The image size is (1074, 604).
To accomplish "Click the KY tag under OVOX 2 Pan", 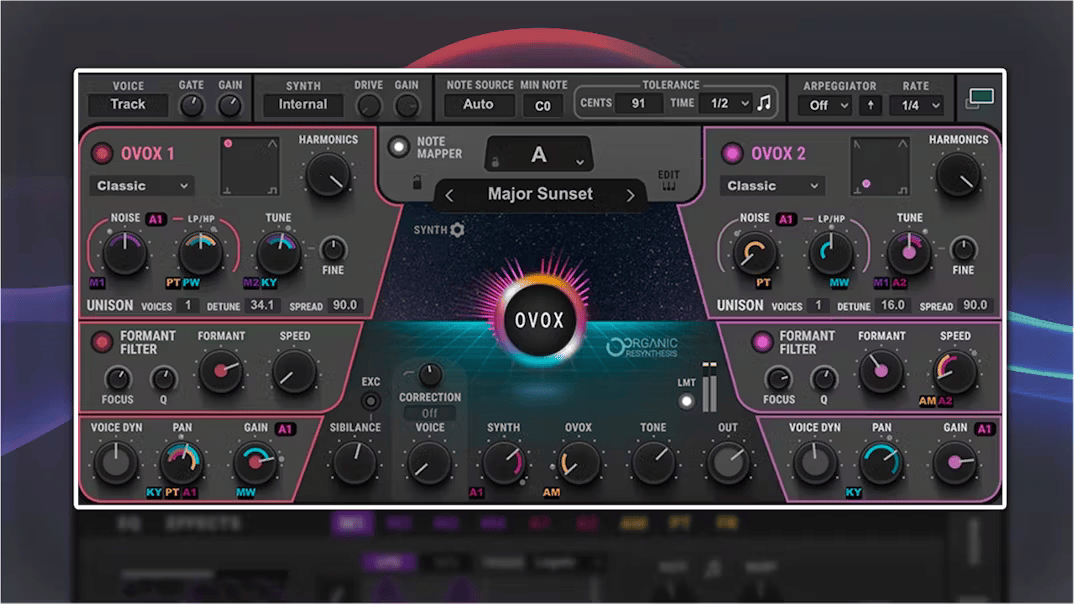I will pos(853,492).
